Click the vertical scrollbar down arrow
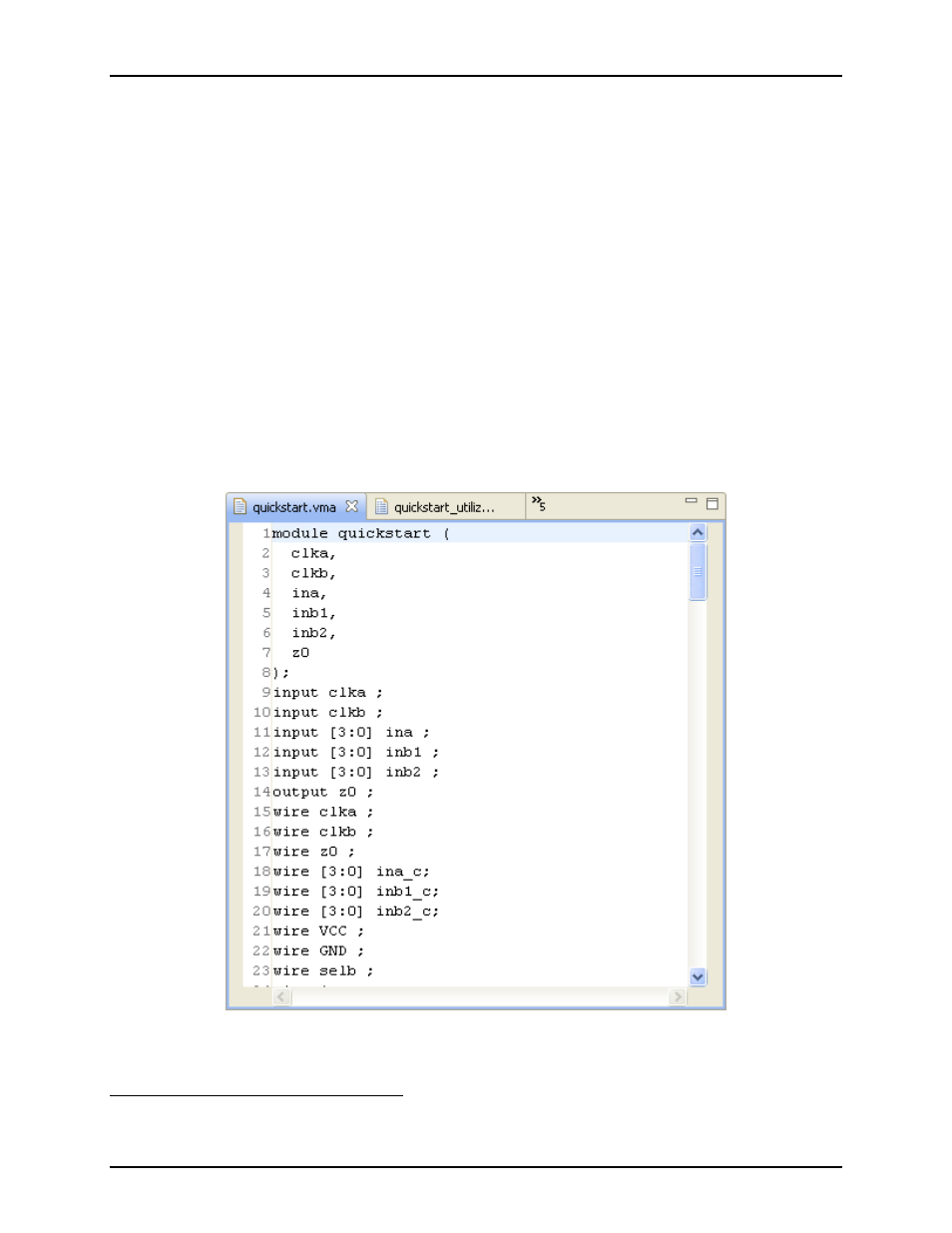The width and height of the screenshot is (952, 1233). pos(698,977)
